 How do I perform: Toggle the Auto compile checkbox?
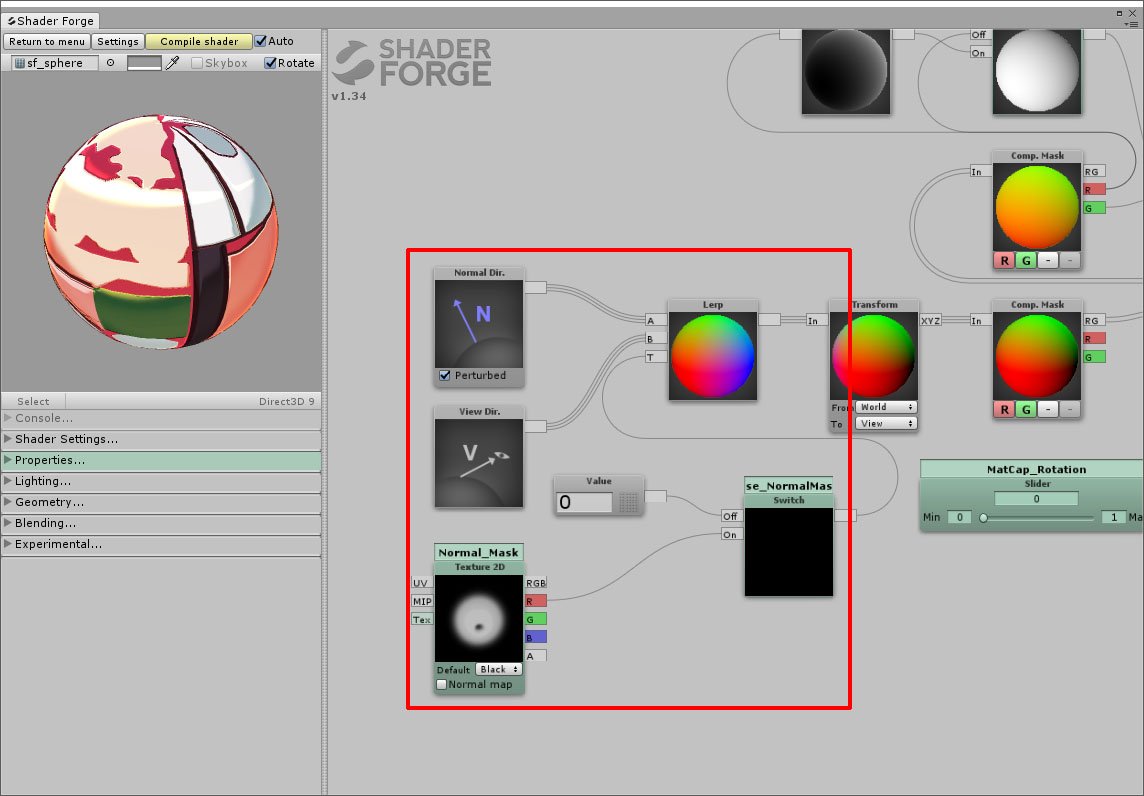click(x=260, y=41)
